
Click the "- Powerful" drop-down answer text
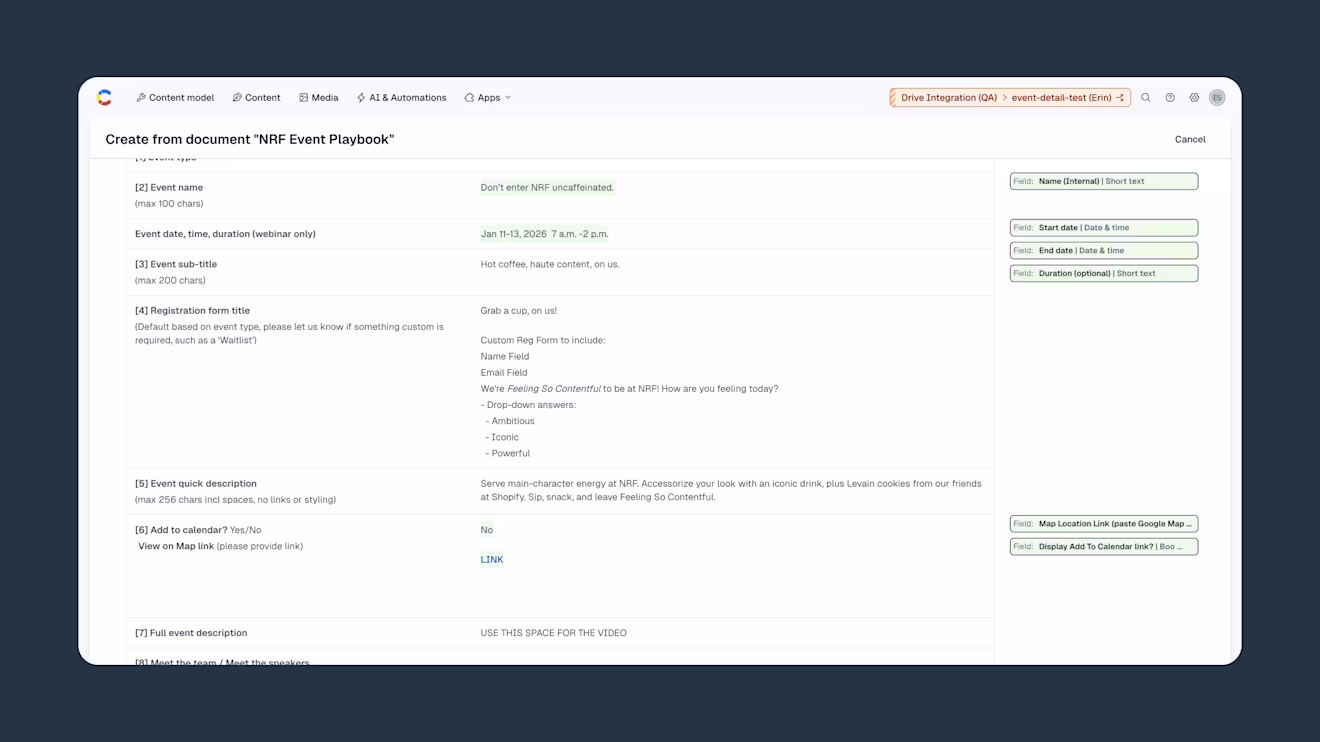click(508, 453)
